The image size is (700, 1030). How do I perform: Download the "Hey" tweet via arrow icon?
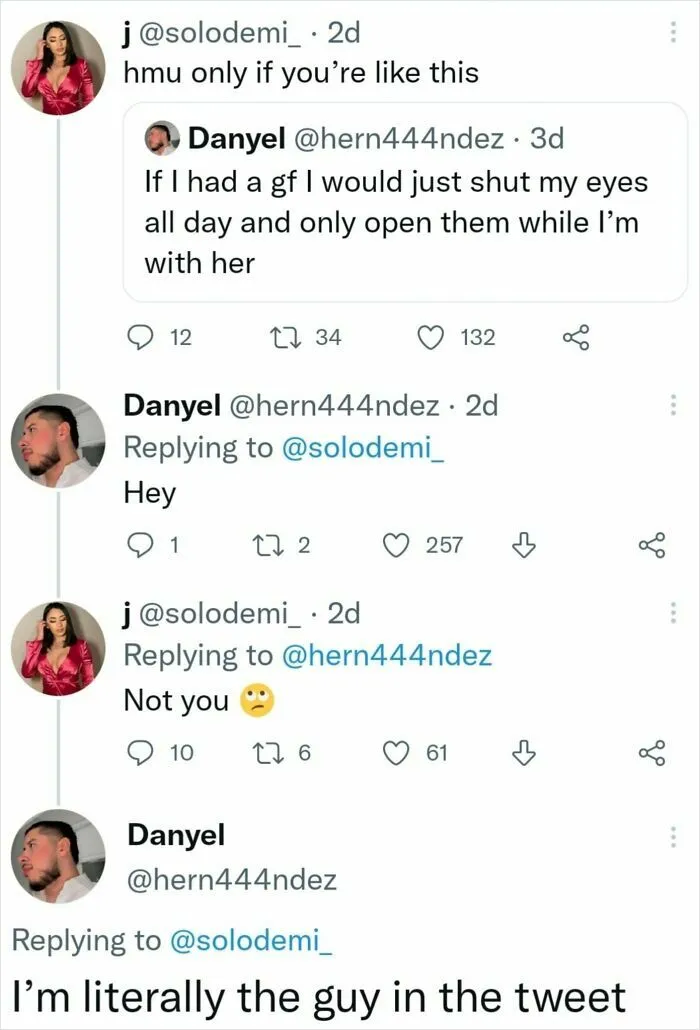pos(523,545)
